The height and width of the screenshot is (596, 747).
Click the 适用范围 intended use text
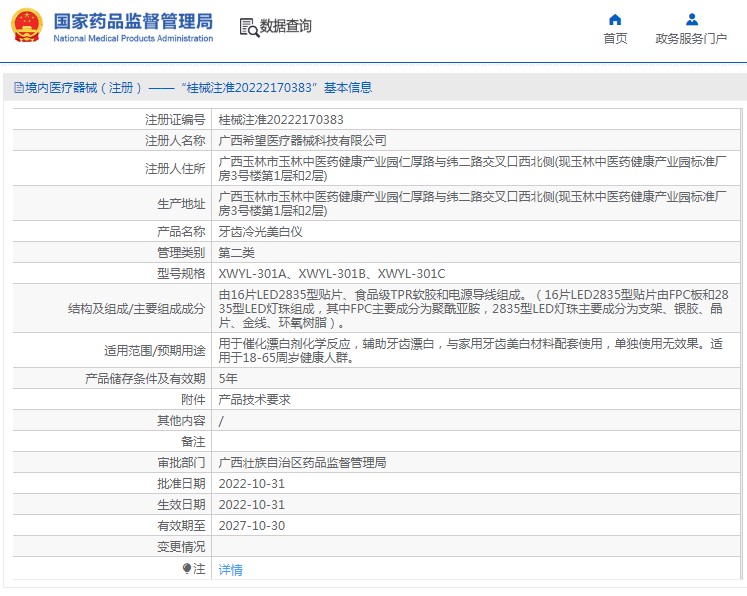tap(471, 350)
